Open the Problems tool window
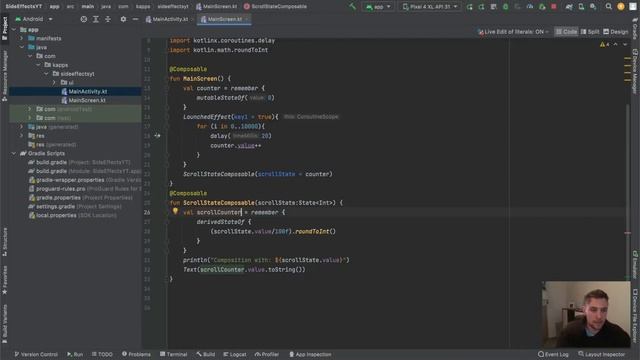Viewport: 640px width, 360px height. click(x=136, y=354)
